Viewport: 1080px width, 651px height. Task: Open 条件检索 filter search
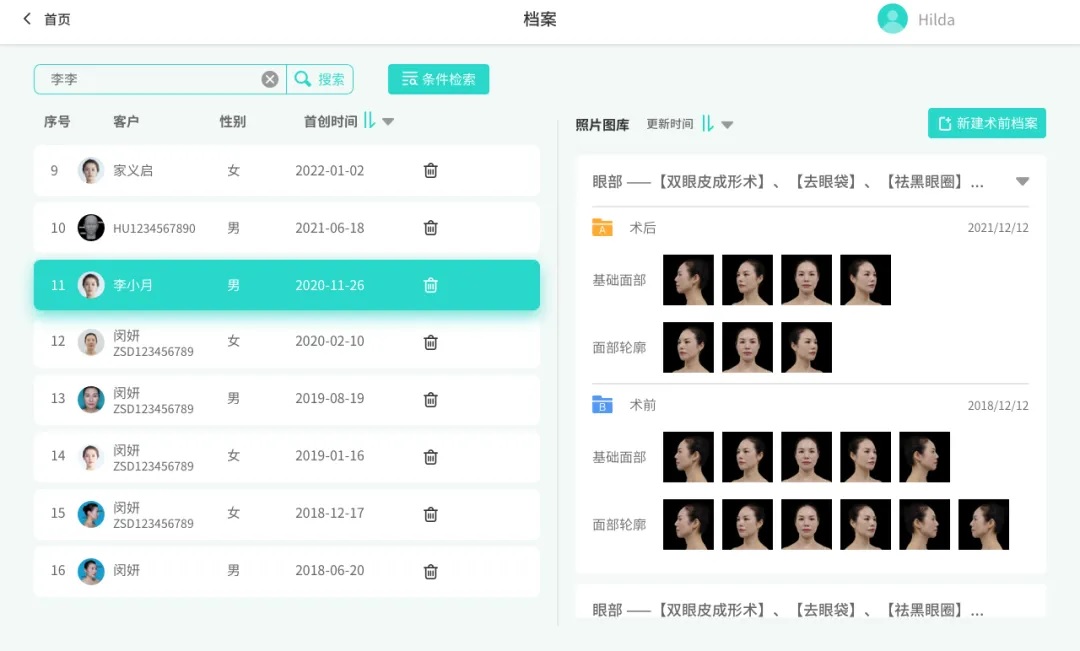438,80
